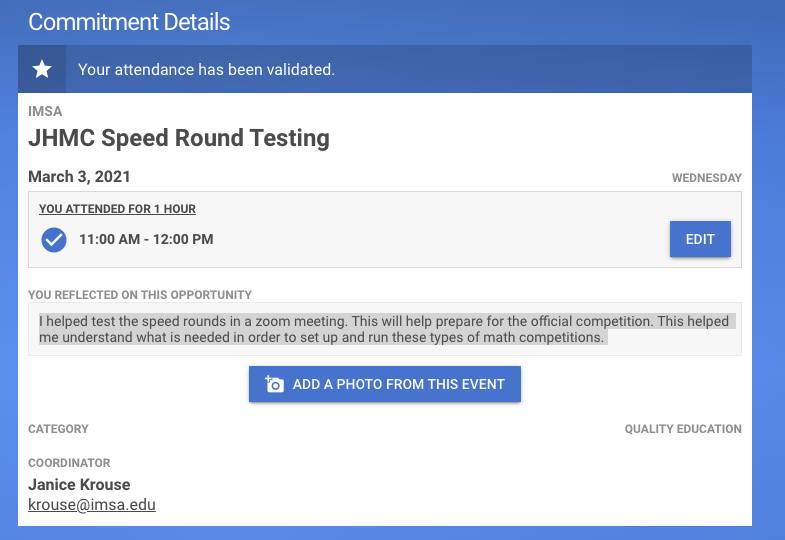
Task: Open the krouse@imsa.edu email link
Action: [92, 504]
